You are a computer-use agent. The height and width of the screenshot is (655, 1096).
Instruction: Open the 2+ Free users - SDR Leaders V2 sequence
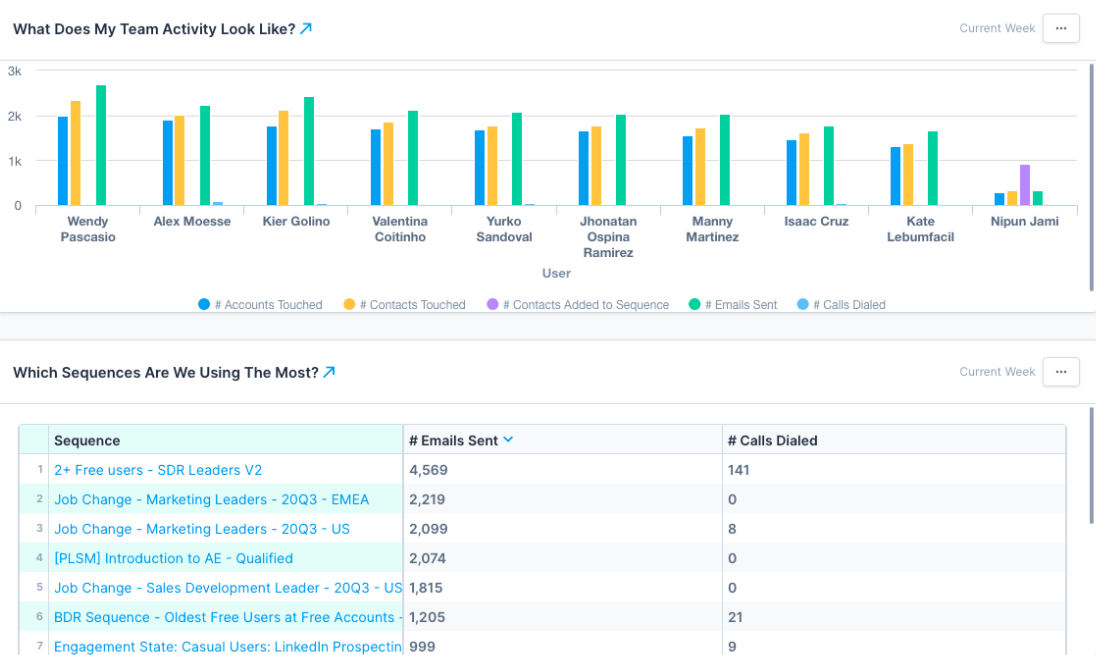pos(158,469)
